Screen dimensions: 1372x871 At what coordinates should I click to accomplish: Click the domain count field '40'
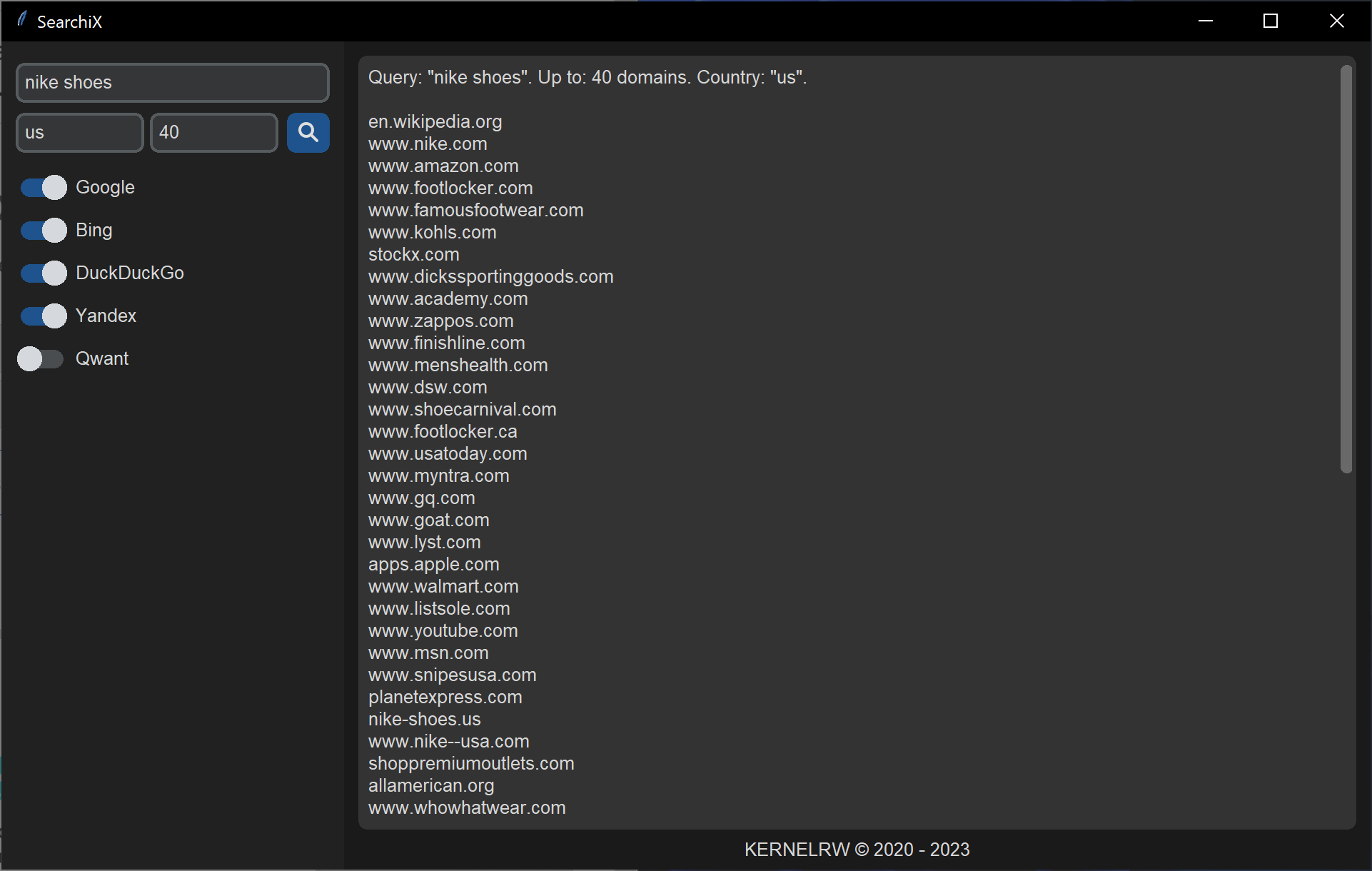[x=213, y=133]
